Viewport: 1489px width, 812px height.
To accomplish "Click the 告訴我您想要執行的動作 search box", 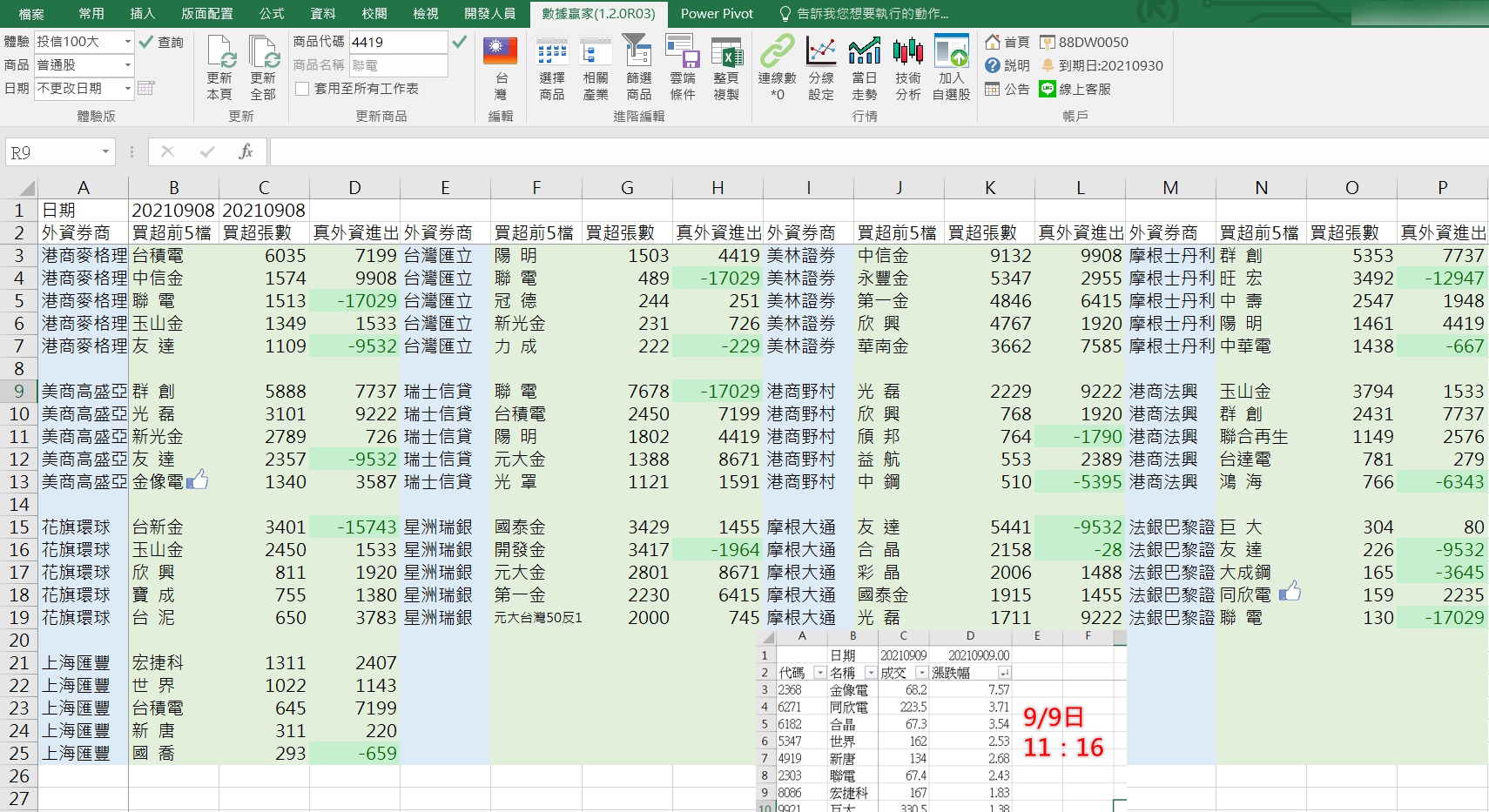I will [x=873, y=14].
